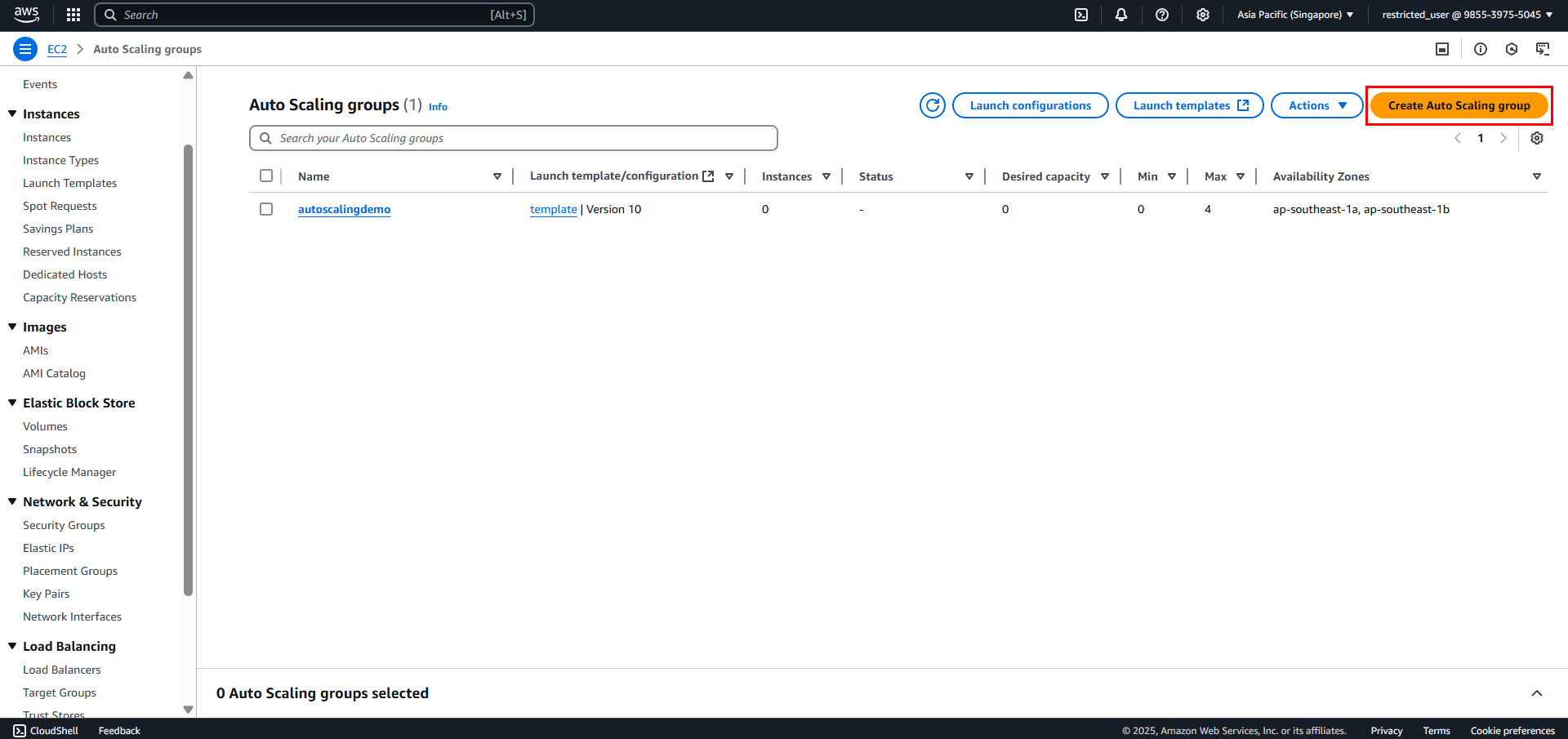The height and width of the screenshot is (739, 1568).
Task: Open table preferences gear icon
Action: coord(1537,138)
